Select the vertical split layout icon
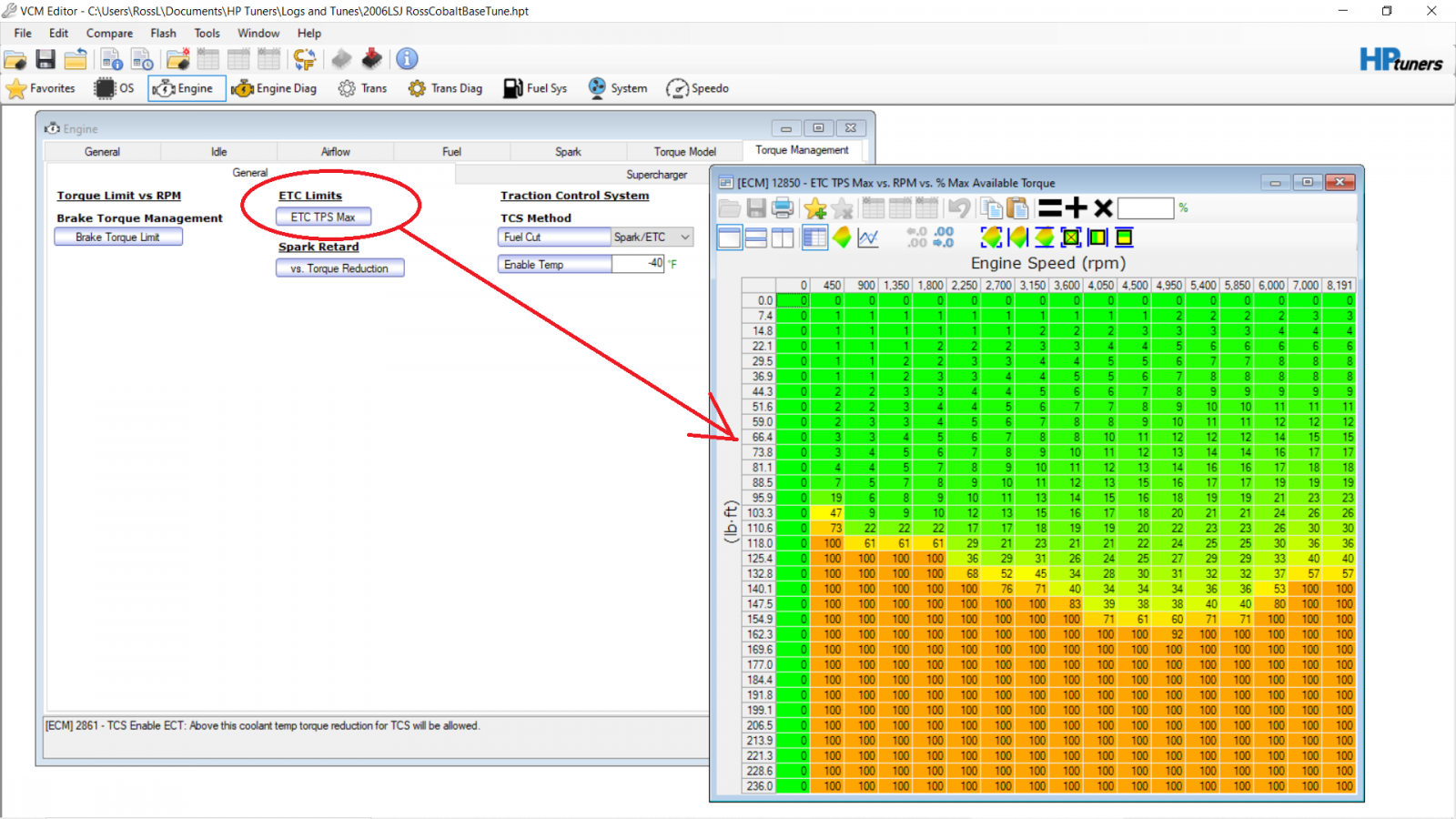This screenshot has width=1456, height=819. tap(783, 238)
